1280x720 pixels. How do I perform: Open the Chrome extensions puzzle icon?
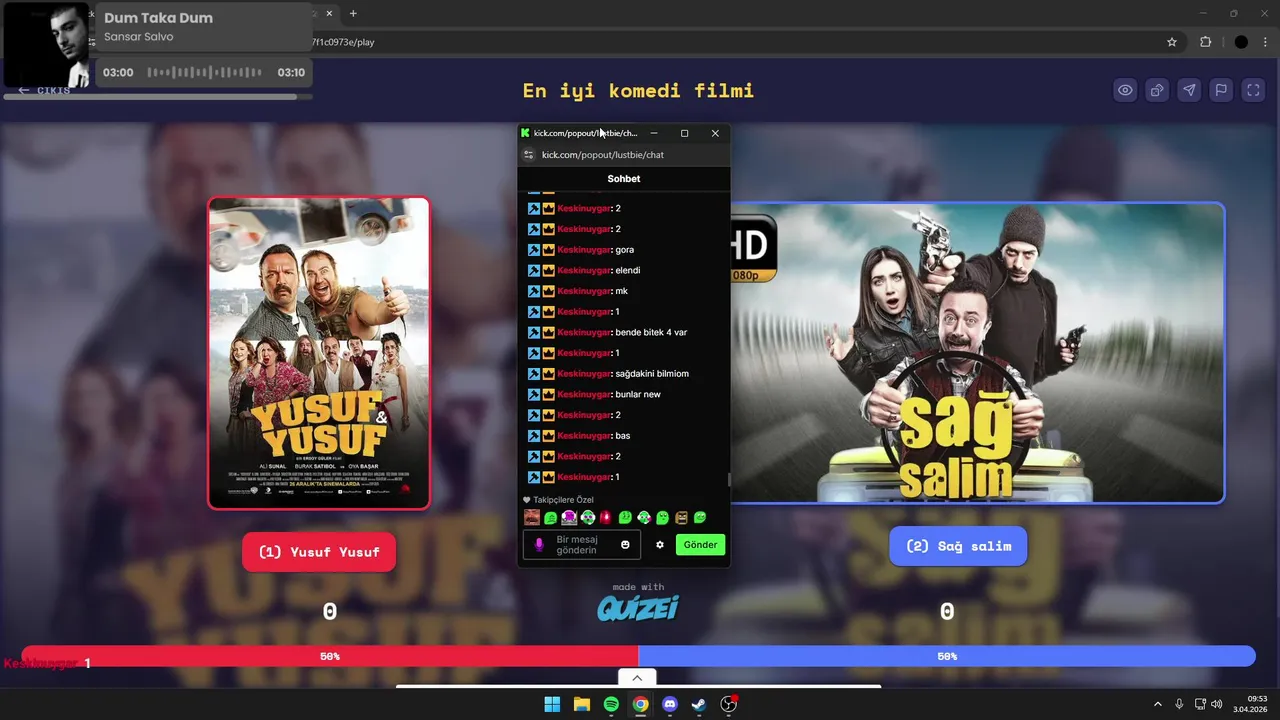(1205, 42)
